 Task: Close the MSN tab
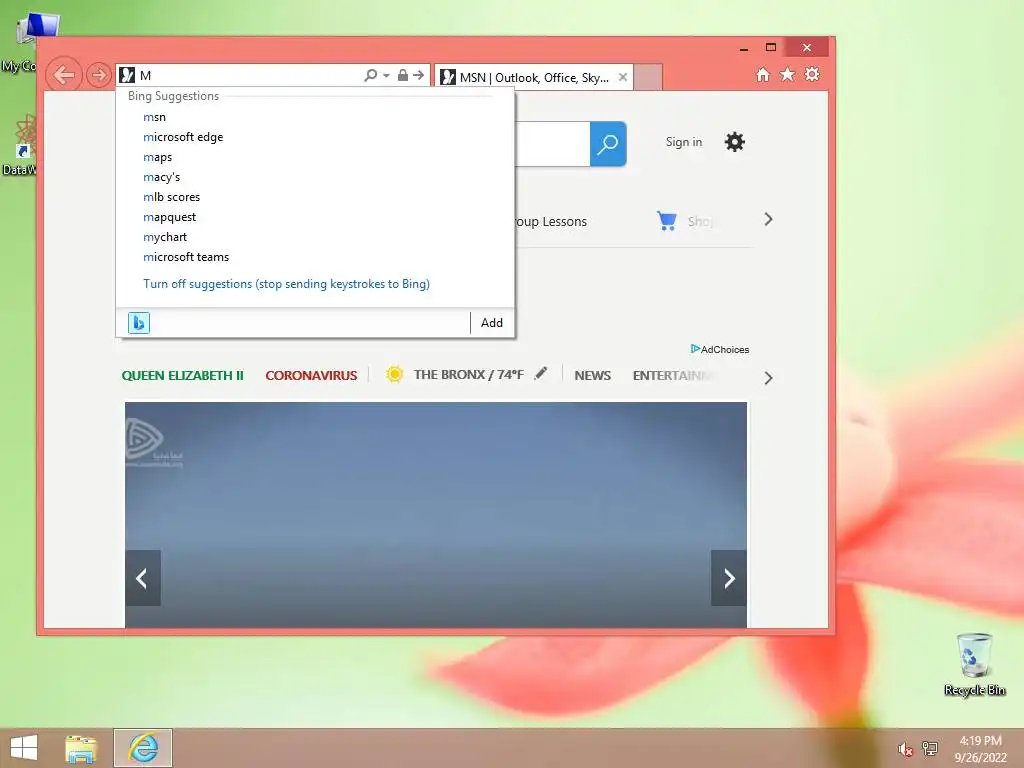point(623,77)
